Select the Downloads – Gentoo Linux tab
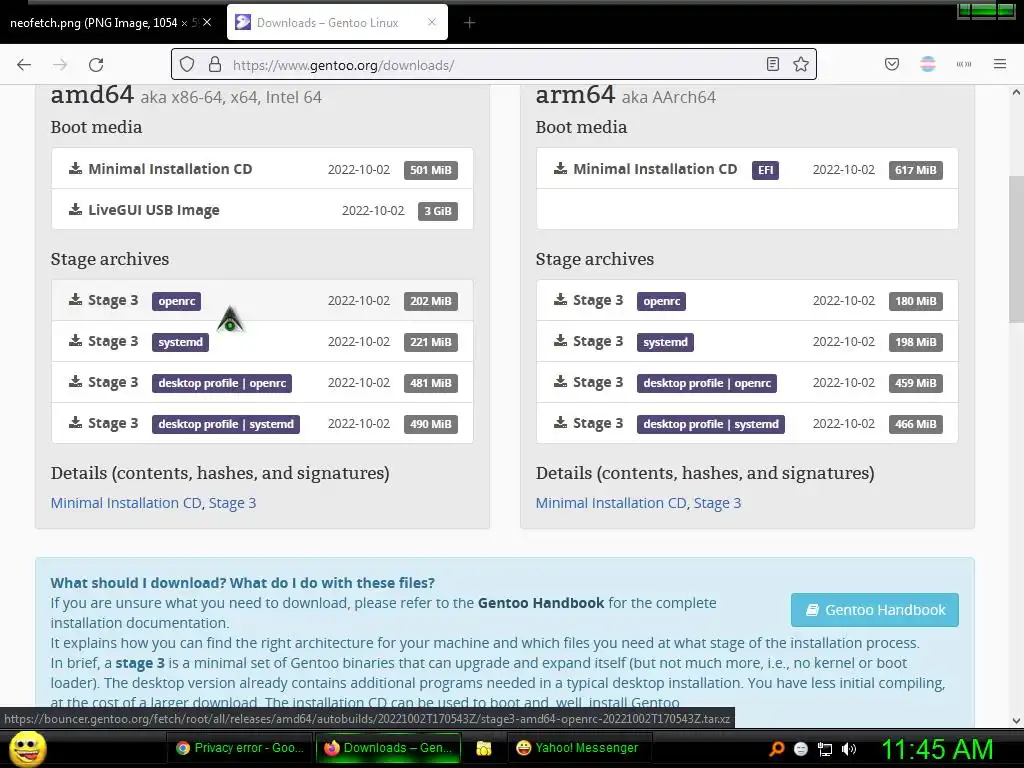 click(x=338, y=23)
